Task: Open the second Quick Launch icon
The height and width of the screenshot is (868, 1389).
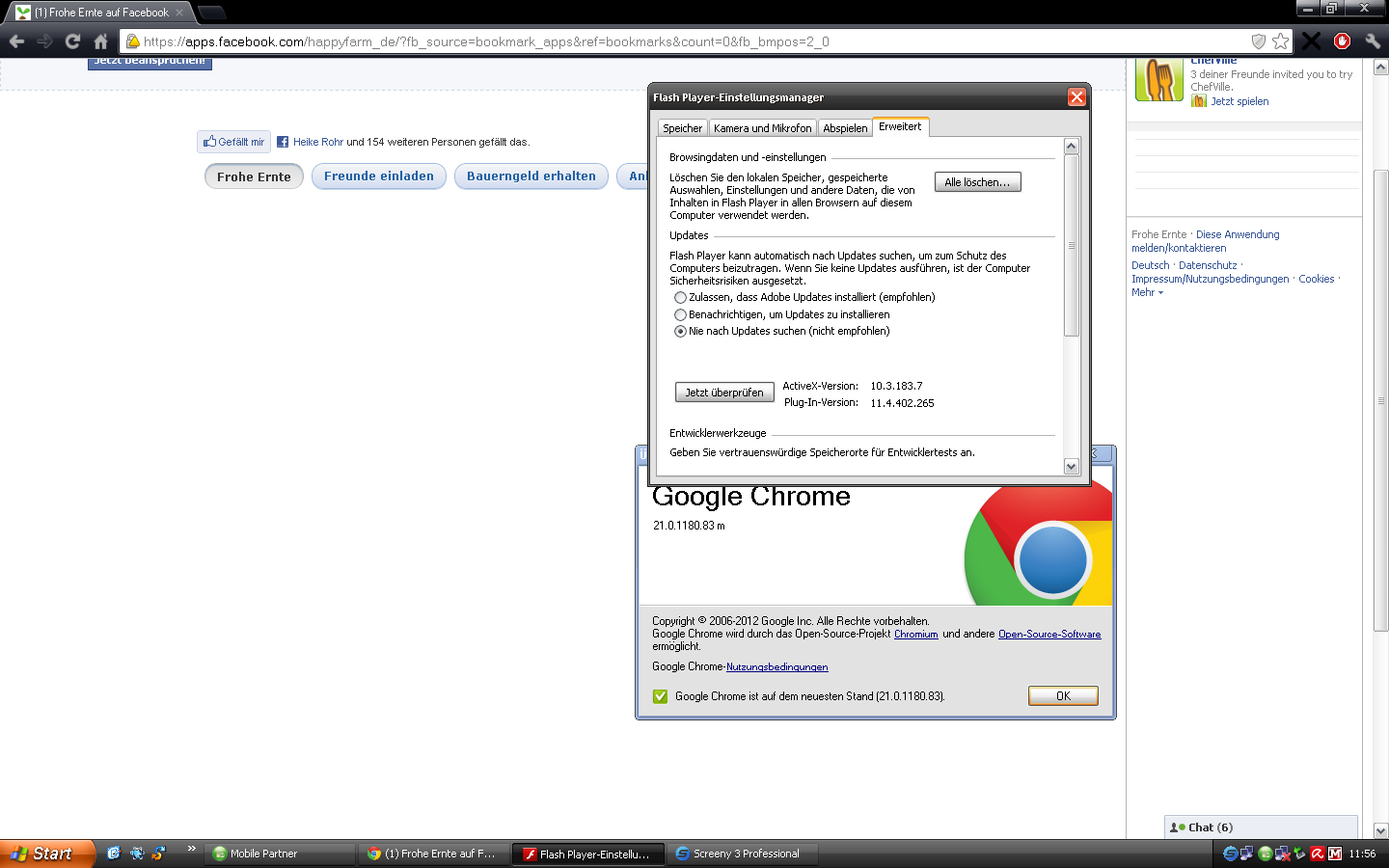Action: [x=136, y=854]
